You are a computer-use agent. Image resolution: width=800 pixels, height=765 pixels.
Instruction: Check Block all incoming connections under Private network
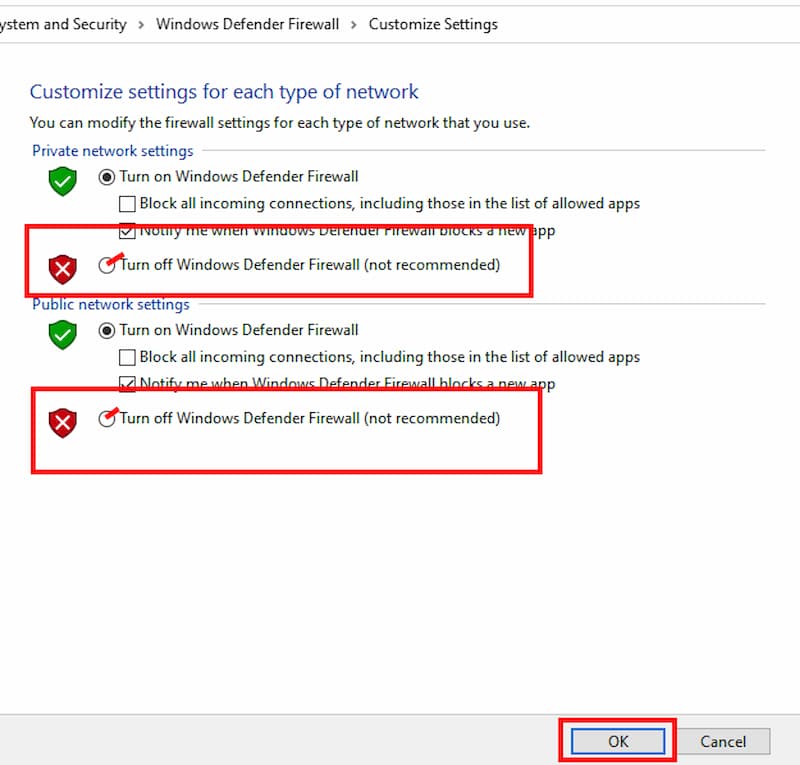(x=127, y=204)
